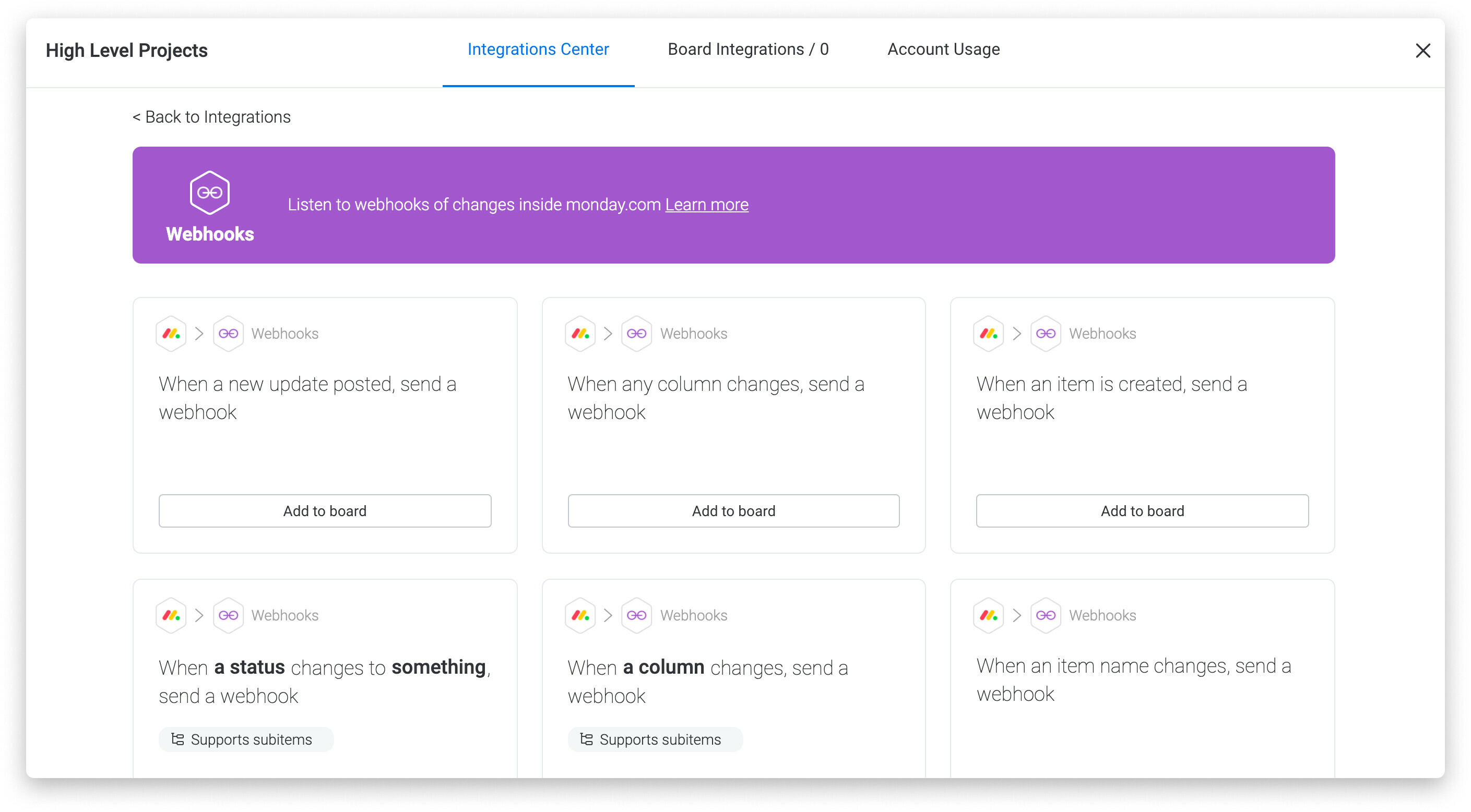The width and height of the screenshot is (1471, 812).
Task: Open the 'Learn more' link in the Webhooks banner
Action: 706,205
